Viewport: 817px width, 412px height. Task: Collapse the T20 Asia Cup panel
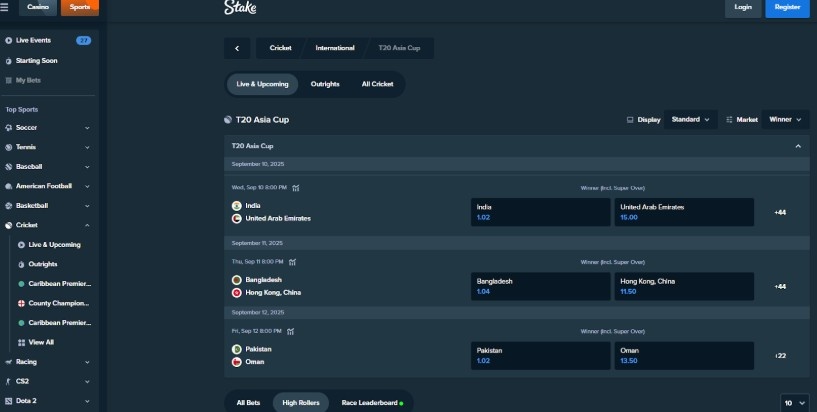pos(798,146)
